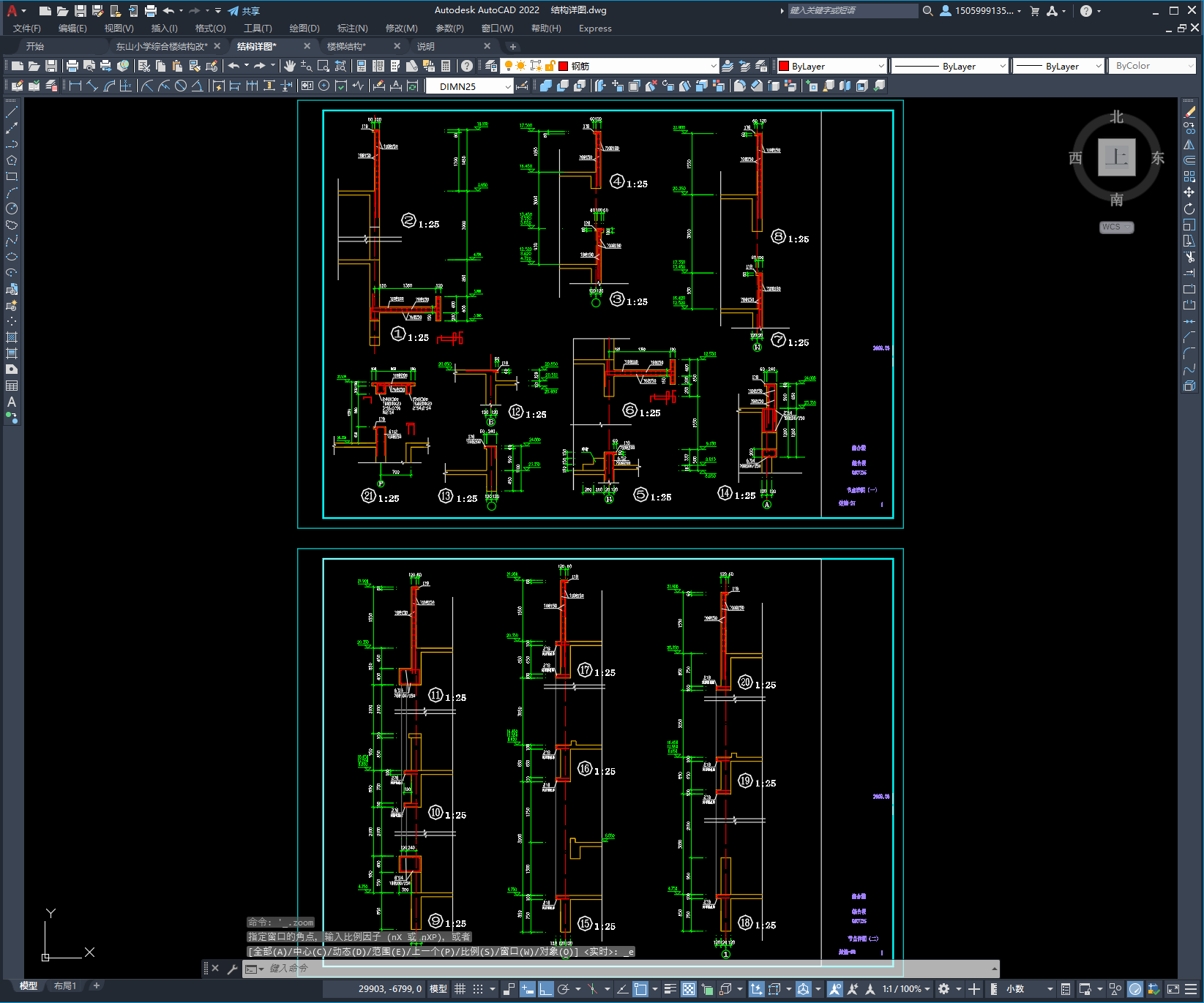Open the Customization menu in status bar
Image resolution: width=1204 pixels, height=1003 pixels.
(x=1192, y=989)
